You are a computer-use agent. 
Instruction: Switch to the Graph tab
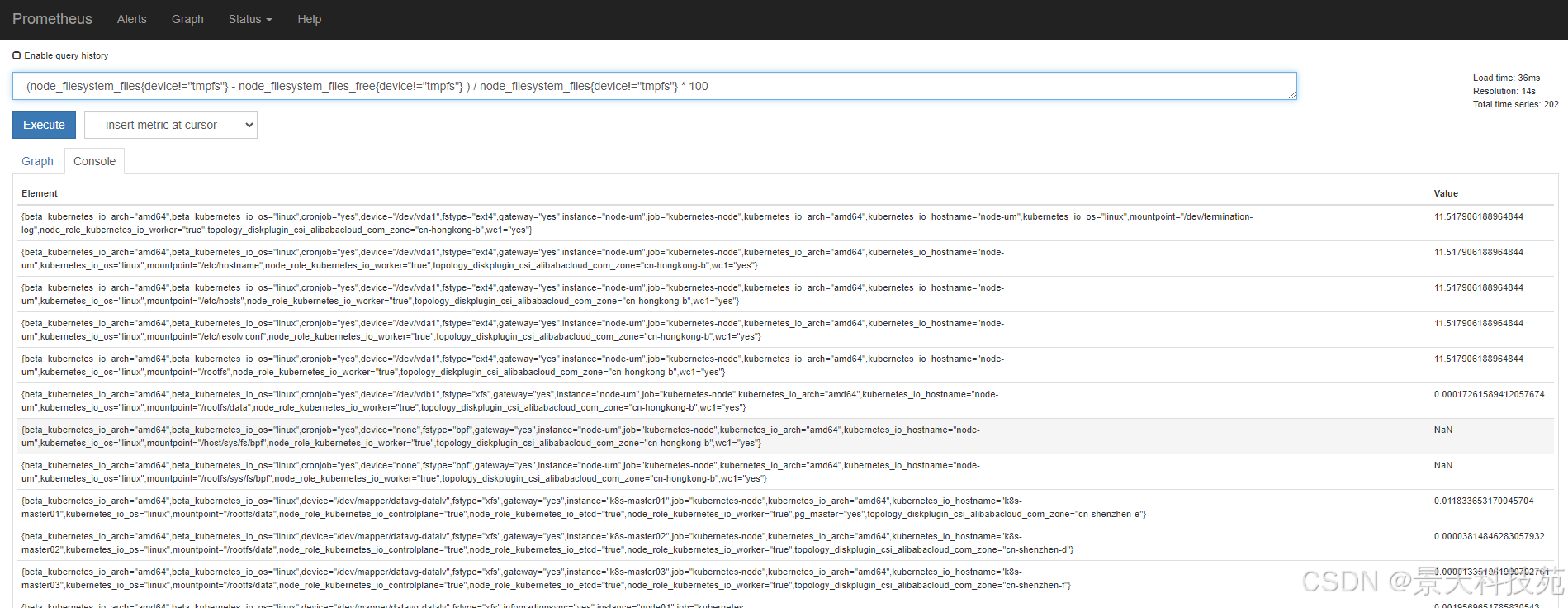click(x=37, y=161)
